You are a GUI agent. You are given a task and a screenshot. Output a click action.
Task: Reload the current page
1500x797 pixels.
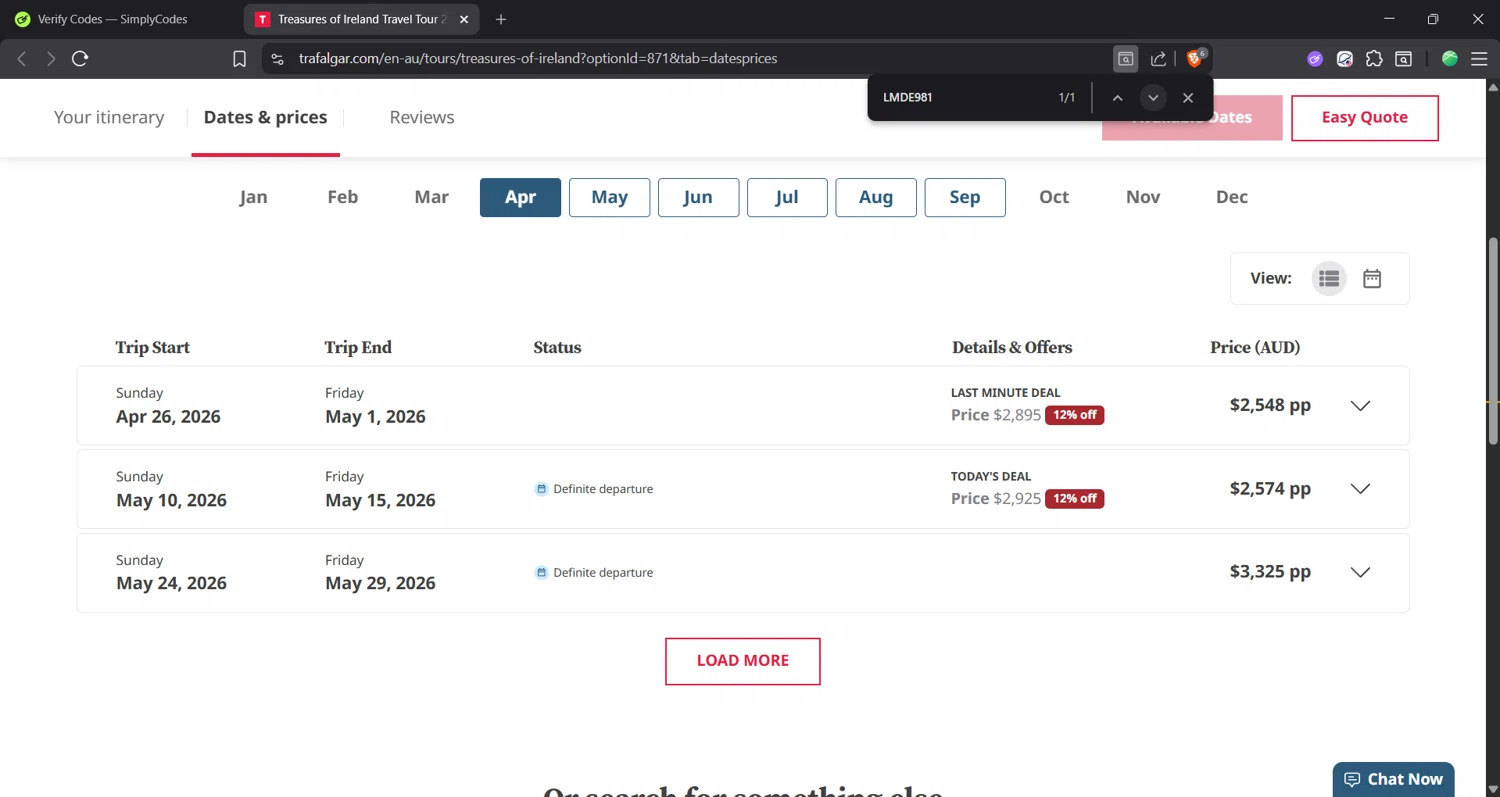pos(81,59)
